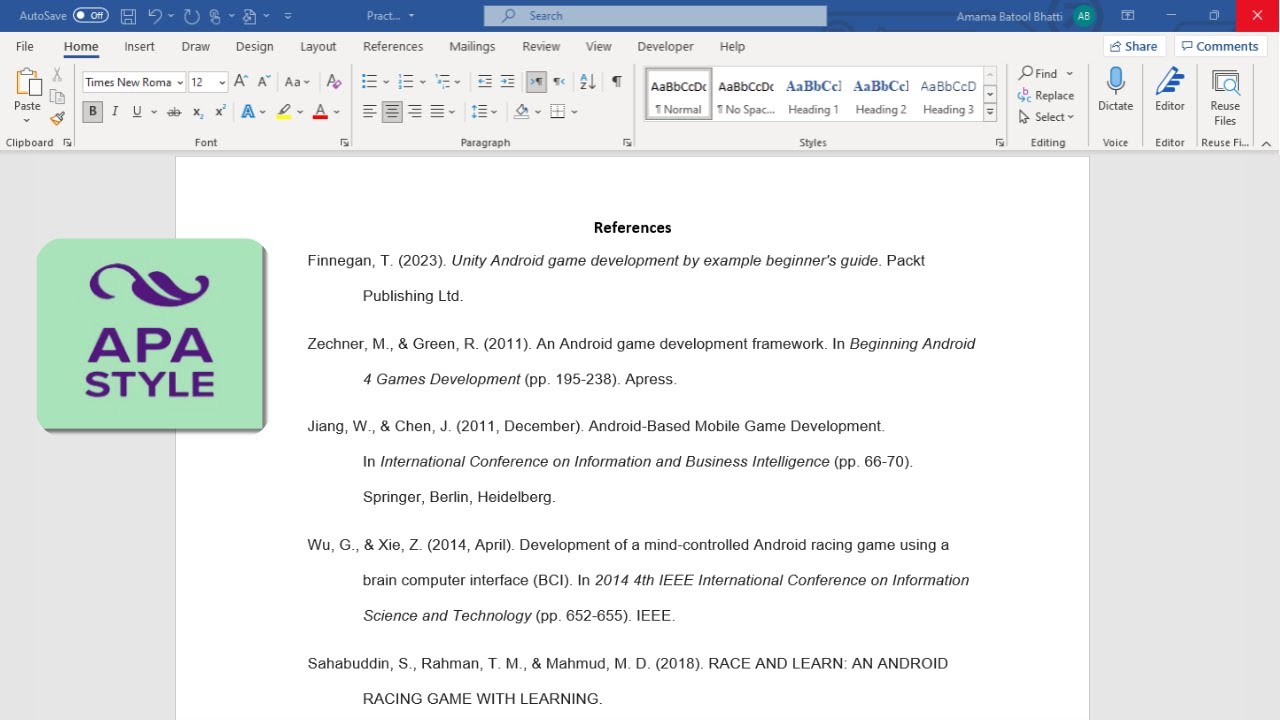Click the Share button

click(1134, 46)
